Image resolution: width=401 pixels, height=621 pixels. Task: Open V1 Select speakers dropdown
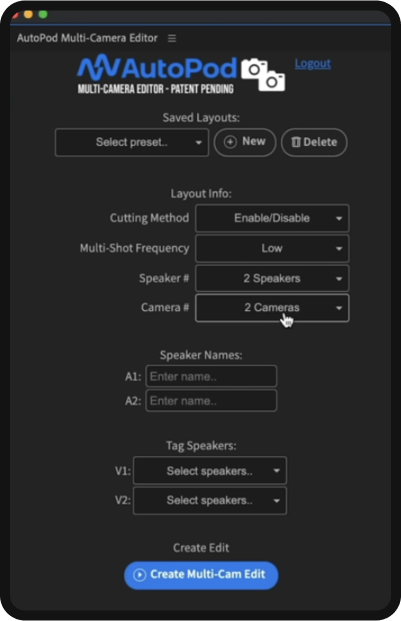210,471
